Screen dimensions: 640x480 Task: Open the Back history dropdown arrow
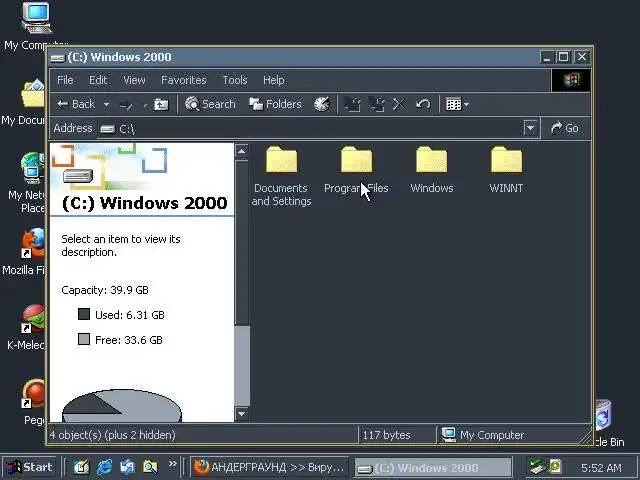pos(106,105)
